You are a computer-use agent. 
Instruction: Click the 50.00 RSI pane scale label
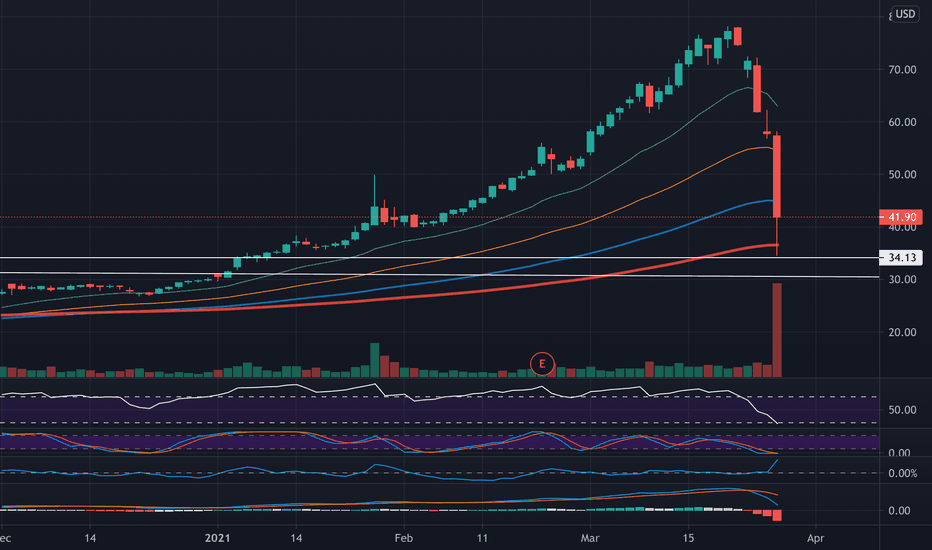(902, 410)
